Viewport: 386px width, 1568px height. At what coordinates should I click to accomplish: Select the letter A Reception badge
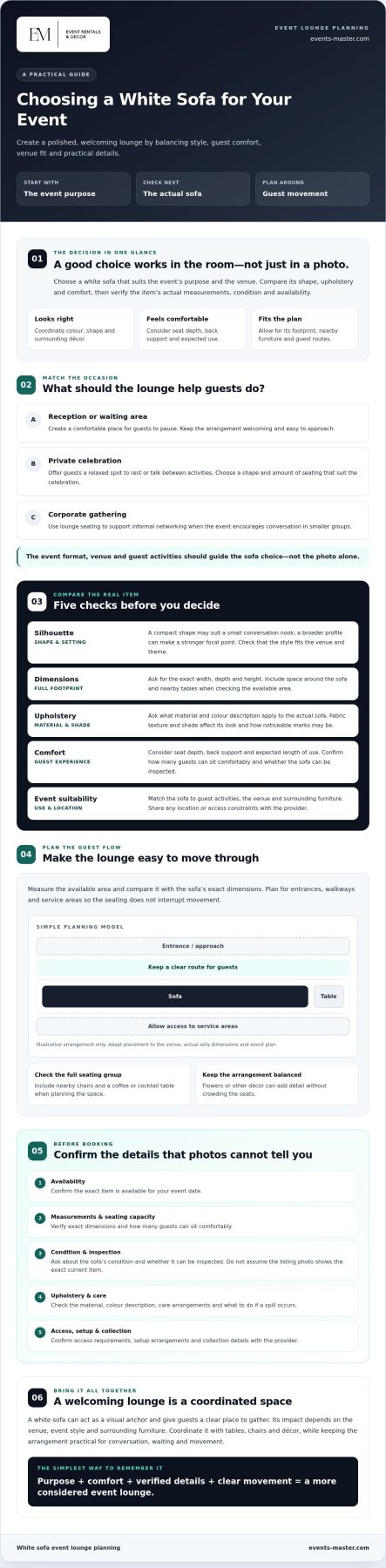pyautogui.click(x=33, y=420)
